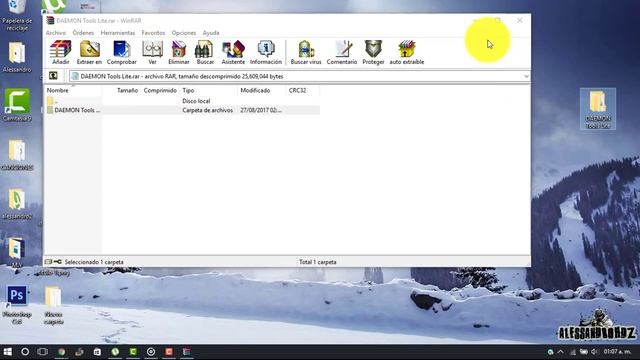Click the "Disco local" type cell
The image size is (640, 360).
pos(196,101)
